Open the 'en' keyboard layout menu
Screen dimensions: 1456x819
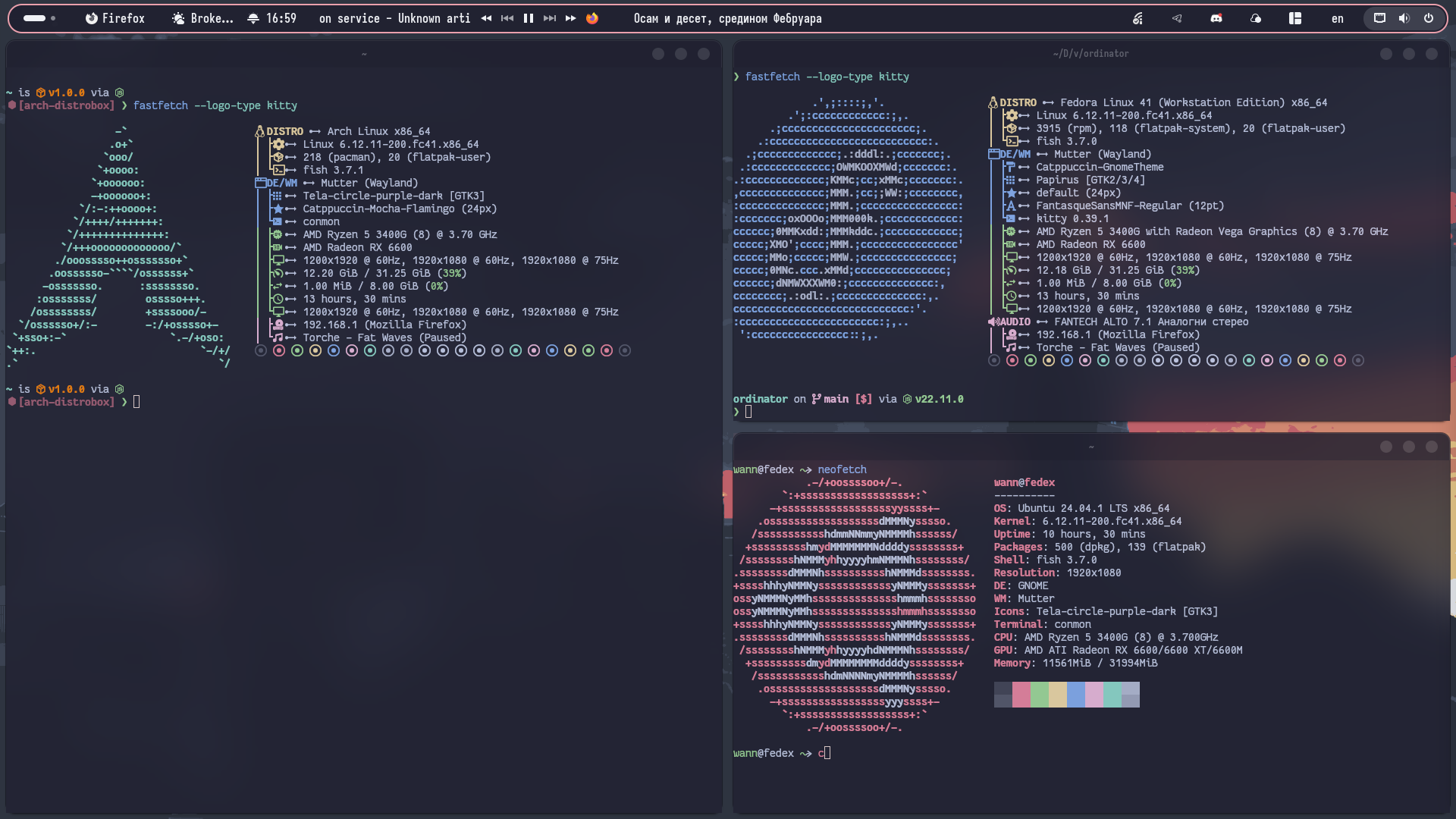(1338, 18)
